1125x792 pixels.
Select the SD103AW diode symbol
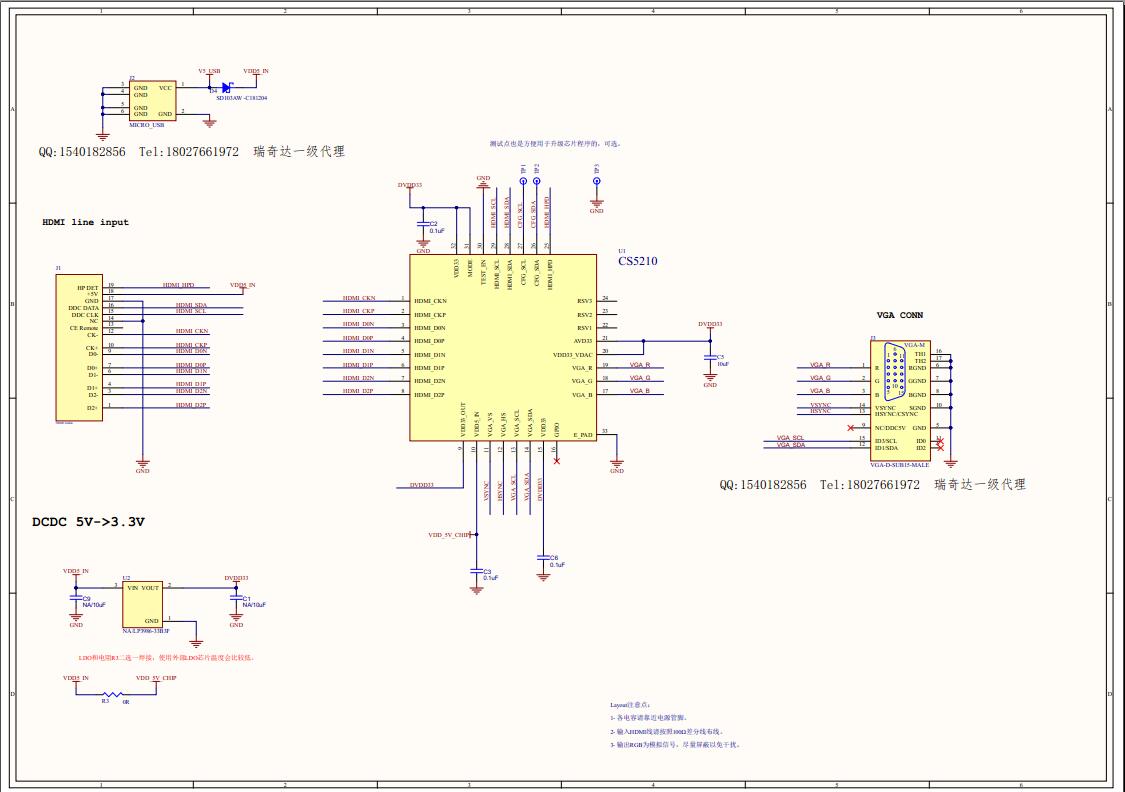pos(226,88)
